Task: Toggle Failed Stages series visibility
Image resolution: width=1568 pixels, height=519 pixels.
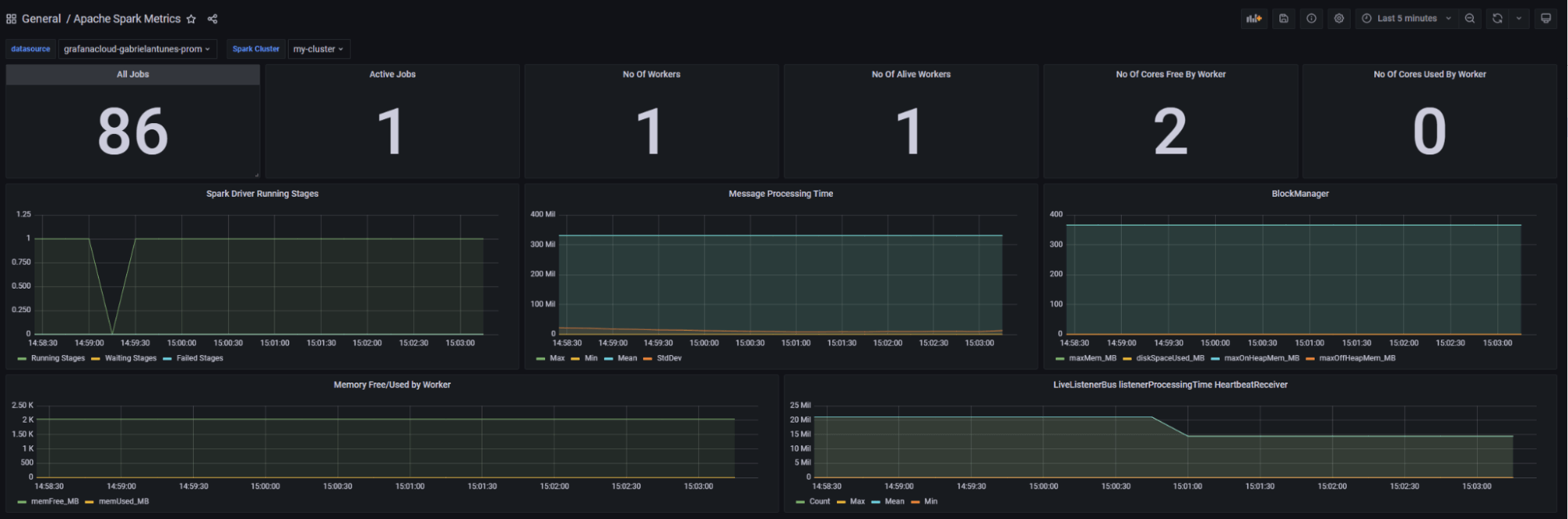Action: [199, 358]
